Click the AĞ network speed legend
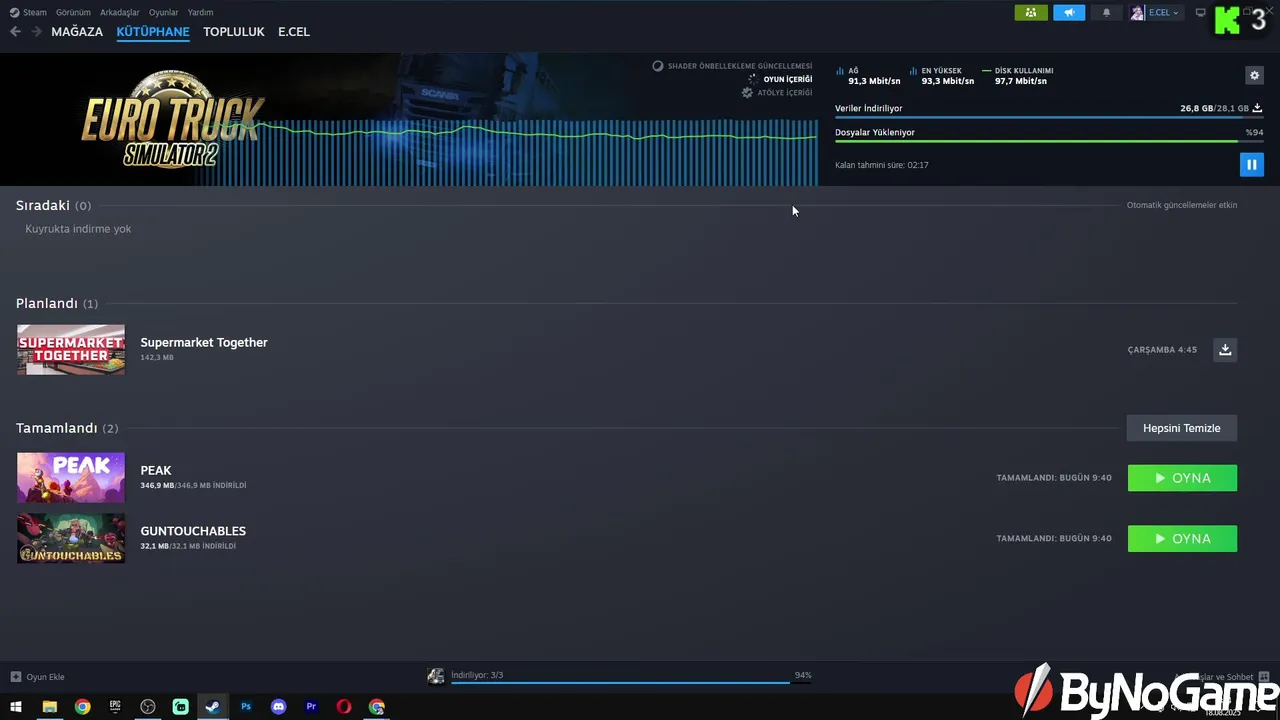Viewport: 1280px width, 720px height. [x=868, y=76]
